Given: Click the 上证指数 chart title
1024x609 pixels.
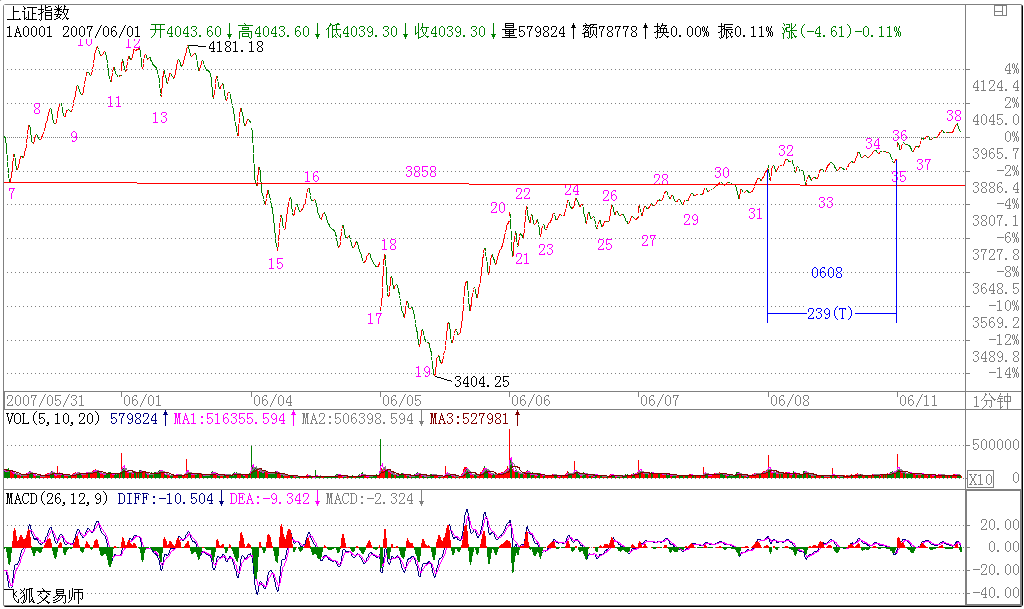Looking at the screenshot, I should tap(39, 12).
